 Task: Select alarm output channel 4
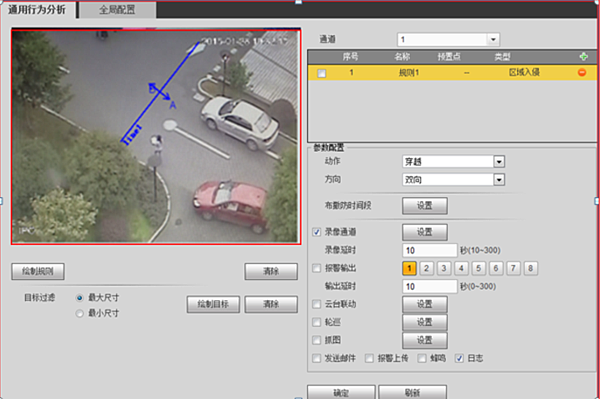pos(461,268)
